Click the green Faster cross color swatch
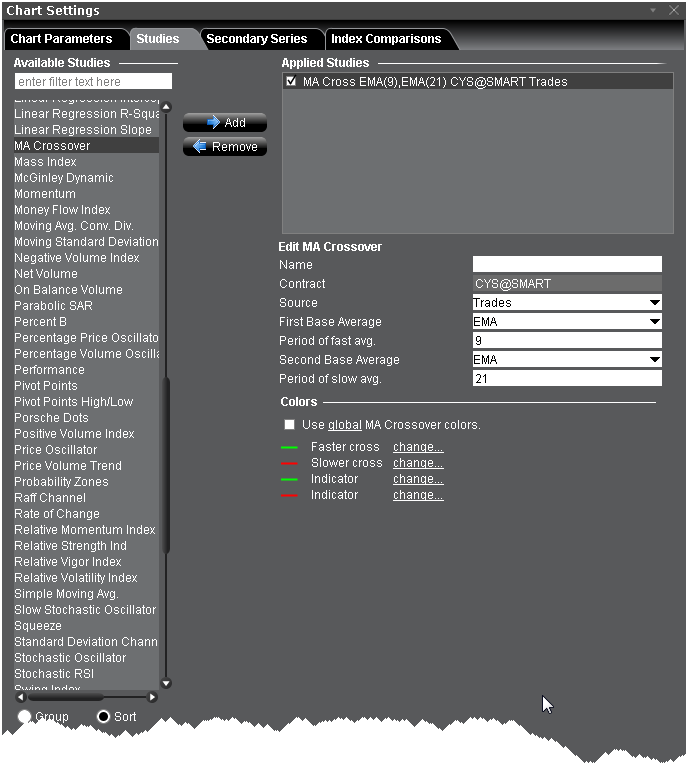 point(290,447)
